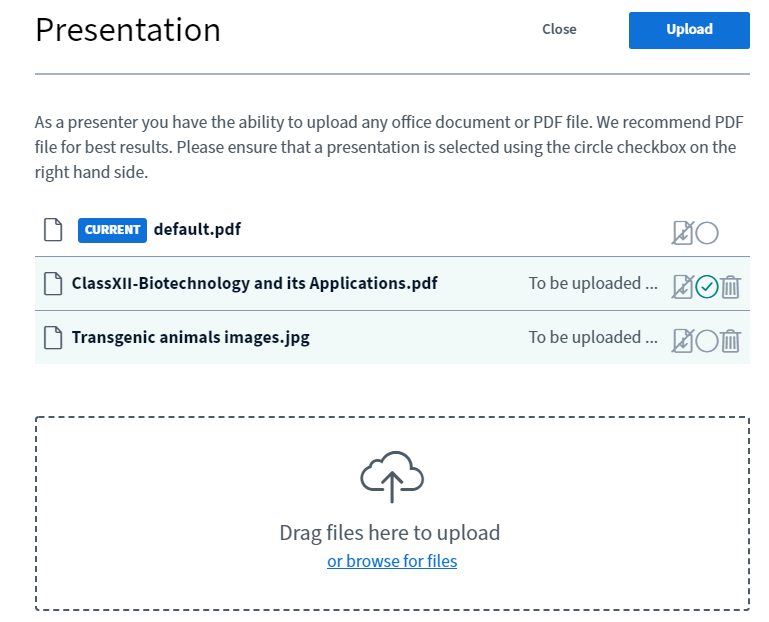The width and height of the screenshot is (769, 622).
Task: Click the cloud upload icon
Action: coord(392,477)
